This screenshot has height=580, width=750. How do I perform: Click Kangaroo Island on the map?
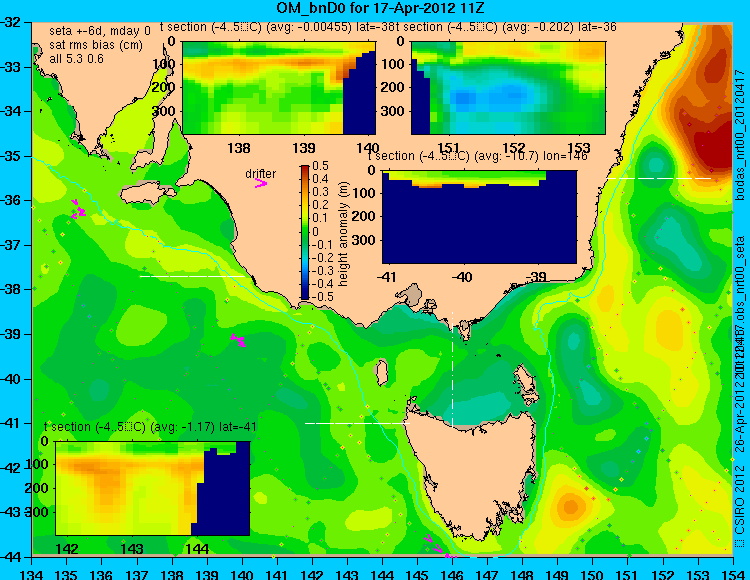point(147,193)
